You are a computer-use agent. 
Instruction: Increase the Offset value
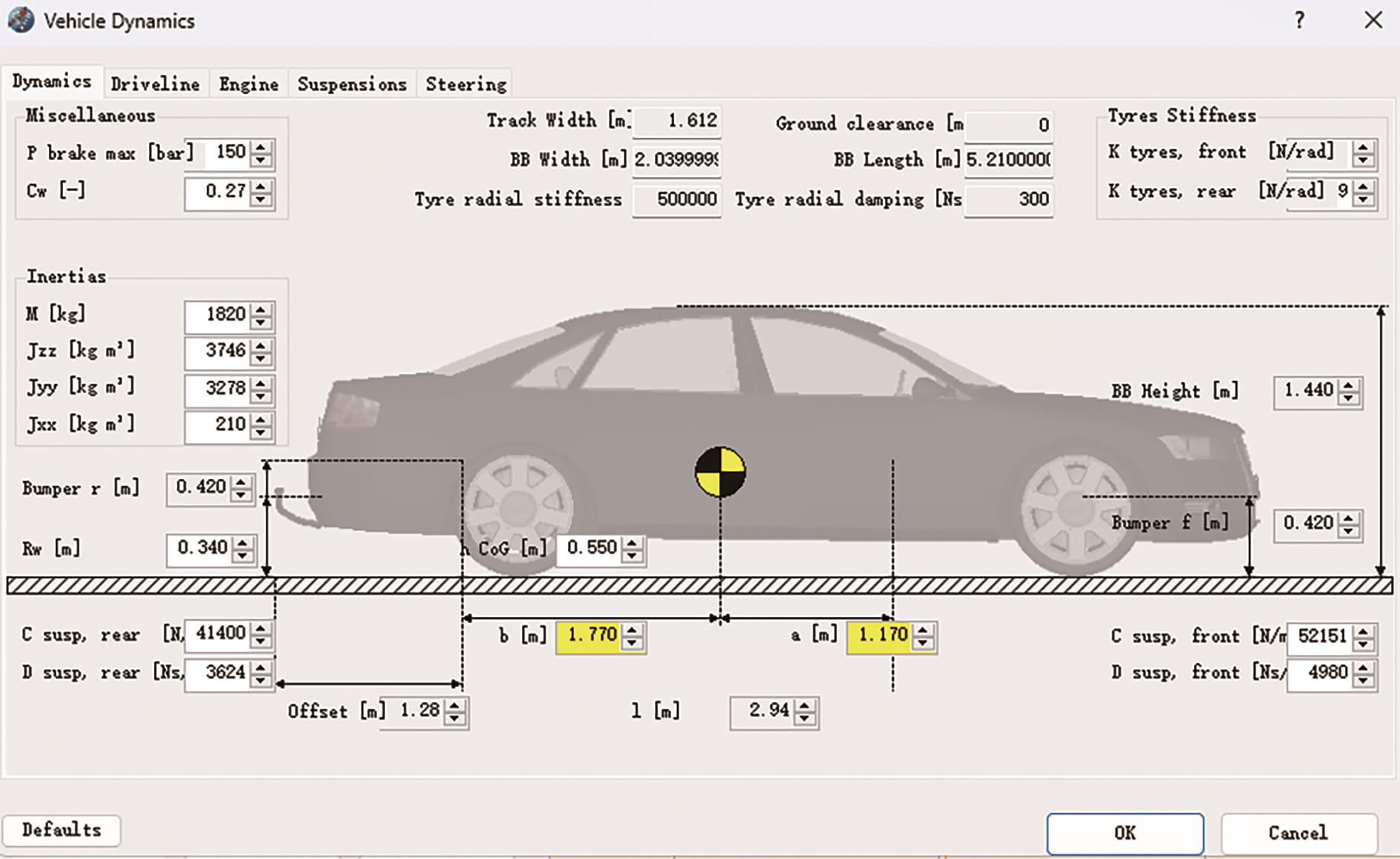pos(455,705)
